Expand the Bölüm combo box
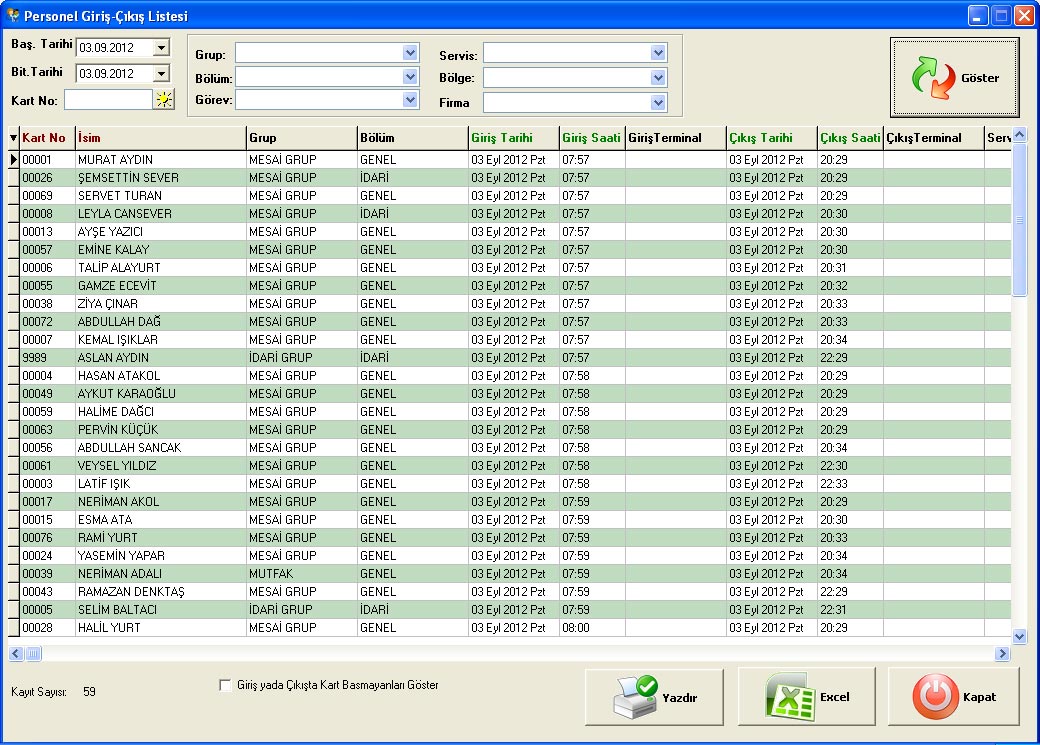The image size is (1040, 745). 410,77
